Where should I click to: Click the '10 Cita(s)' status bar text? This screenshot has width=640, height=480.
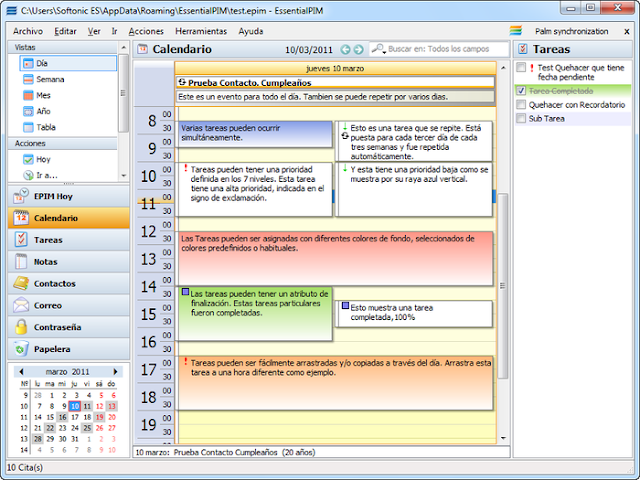(24, 468)
